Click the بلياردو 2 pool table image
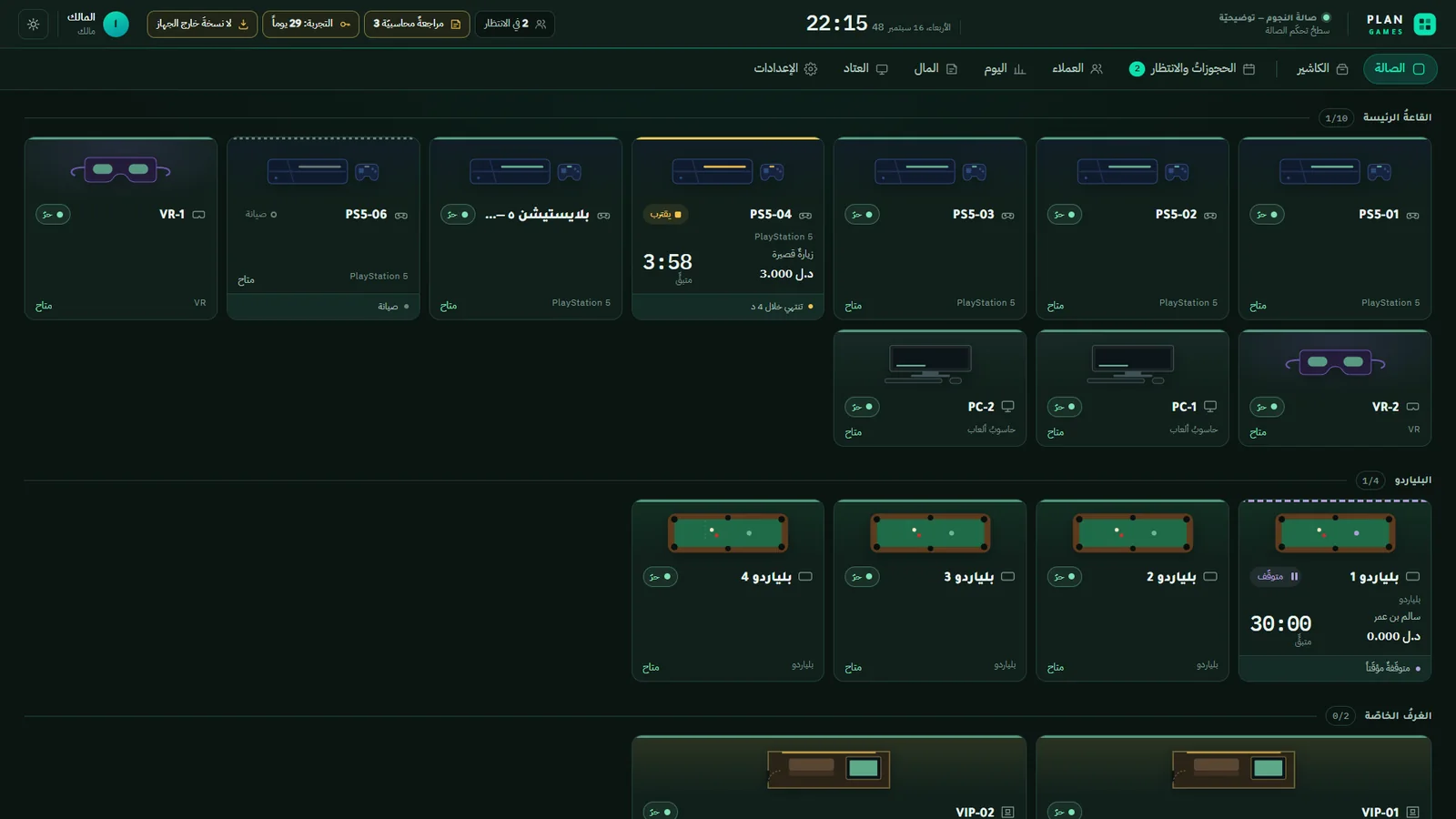The width and height of the screenshot is (1456, 819). (x=1133, y=533)
